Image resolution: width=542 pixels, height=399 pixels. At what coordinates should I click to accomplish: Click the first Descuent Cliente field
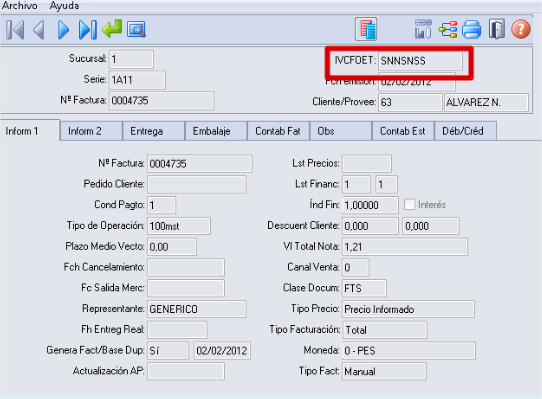click(x=370, y=226)
